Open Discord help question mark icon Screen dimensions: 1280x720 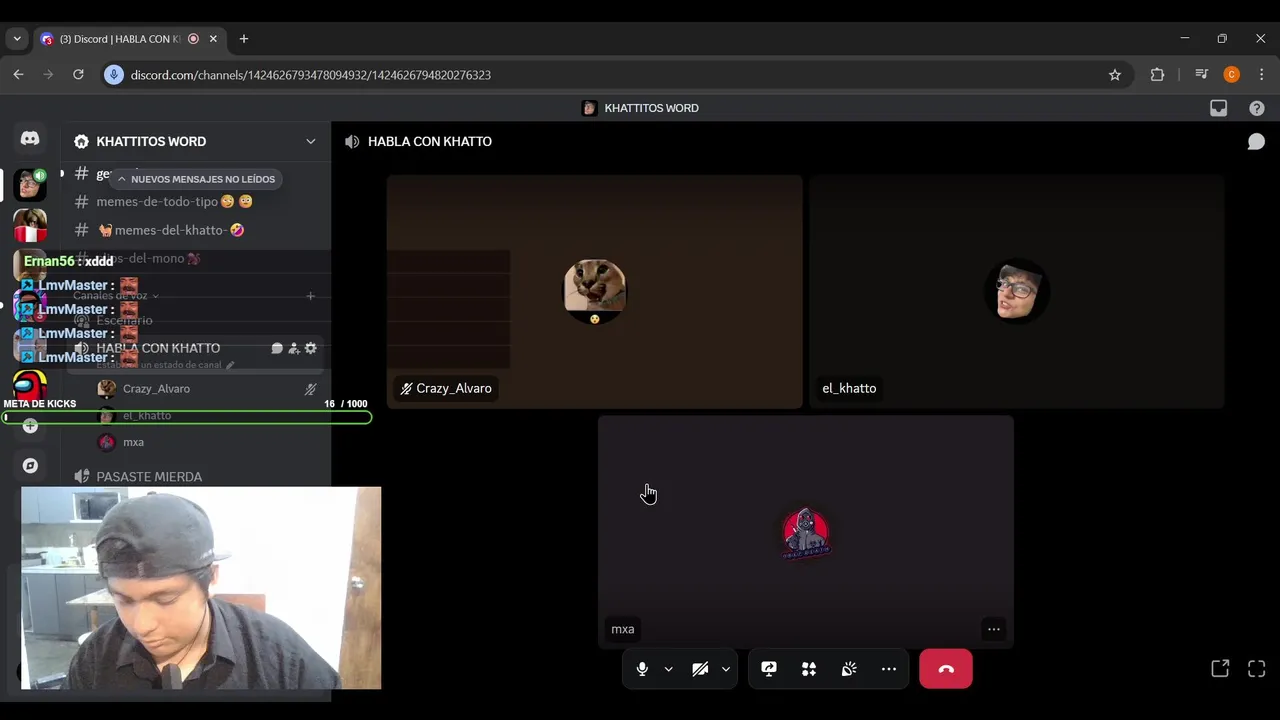(x=1257, y=108)
